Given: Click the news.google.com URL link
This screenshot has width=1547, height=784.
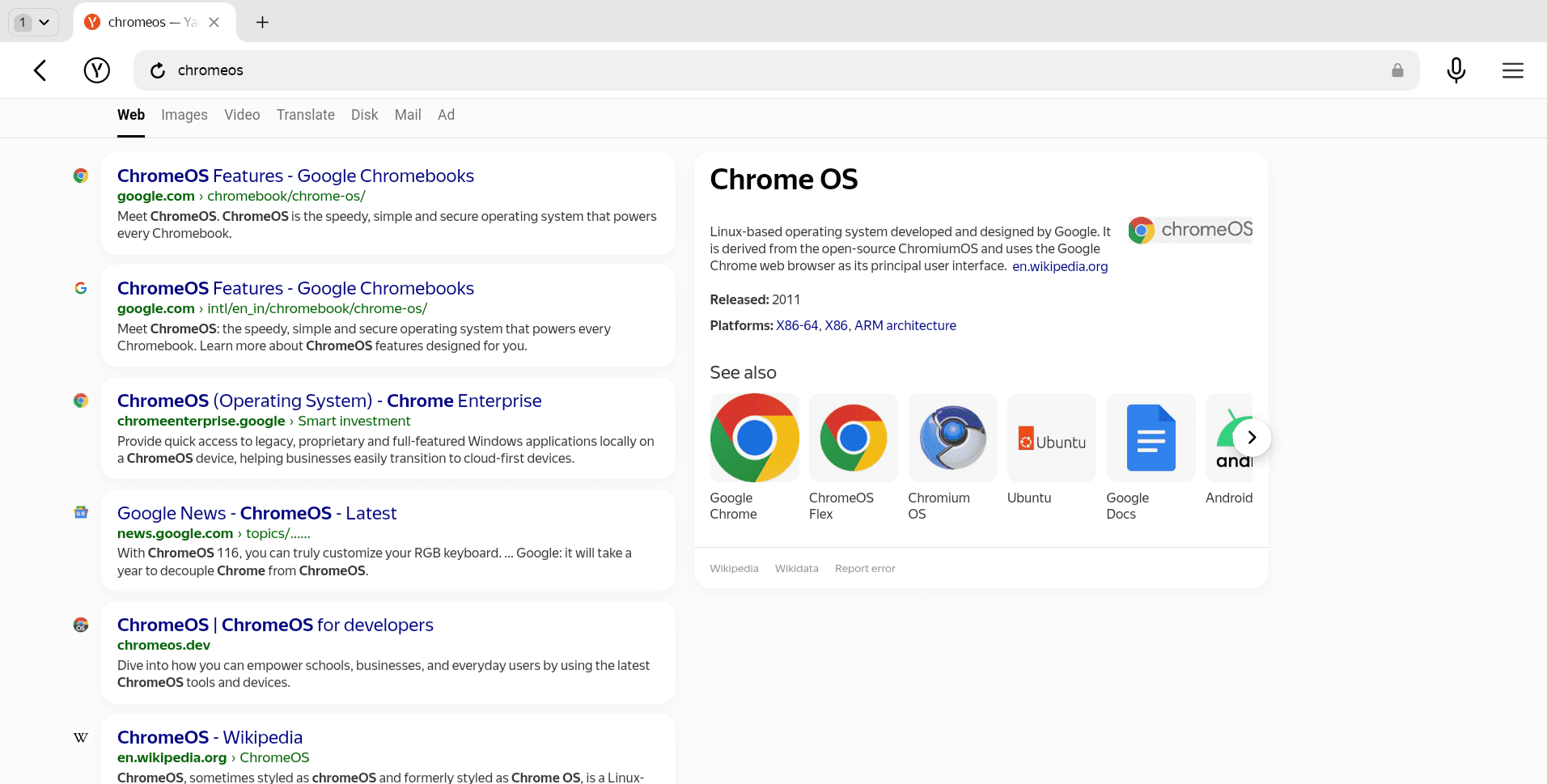Looking at the screenshot, I should pos(175,533).
